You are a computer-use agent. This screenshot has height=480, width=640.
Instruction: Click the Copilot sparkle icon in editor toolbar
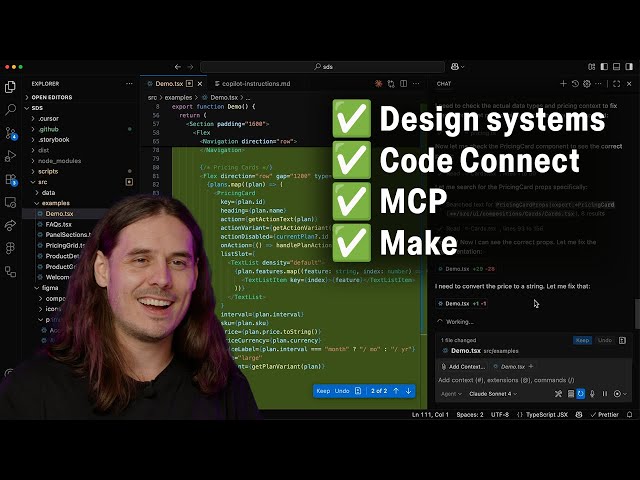tap(378, 84)
